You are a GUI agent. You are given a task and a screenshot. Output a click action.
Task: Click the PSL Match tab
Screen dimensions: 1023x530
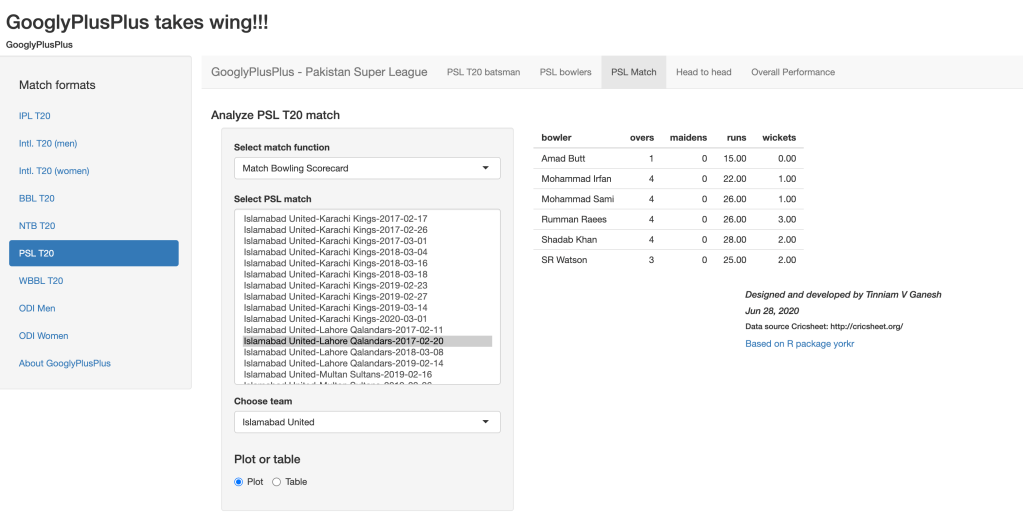(633, 72)
